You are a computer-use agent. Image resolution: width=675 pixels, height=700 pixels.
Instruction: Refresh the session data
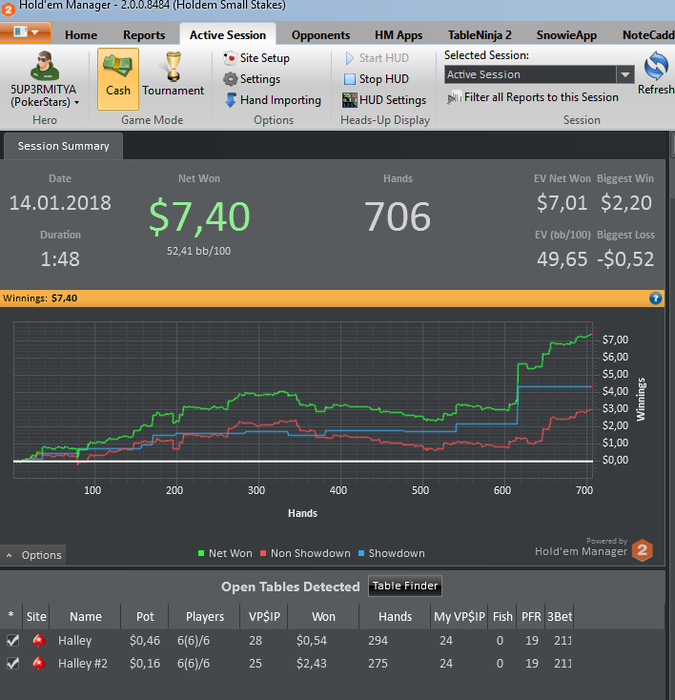[x=656, y=72]
